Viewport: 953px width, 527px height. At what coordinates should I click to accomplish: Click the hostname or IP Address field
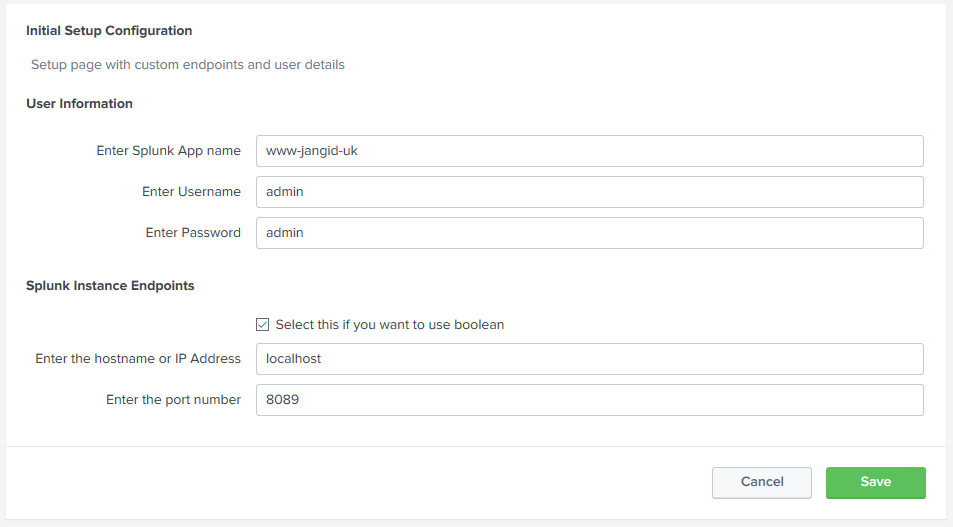(x=590, y=359)
